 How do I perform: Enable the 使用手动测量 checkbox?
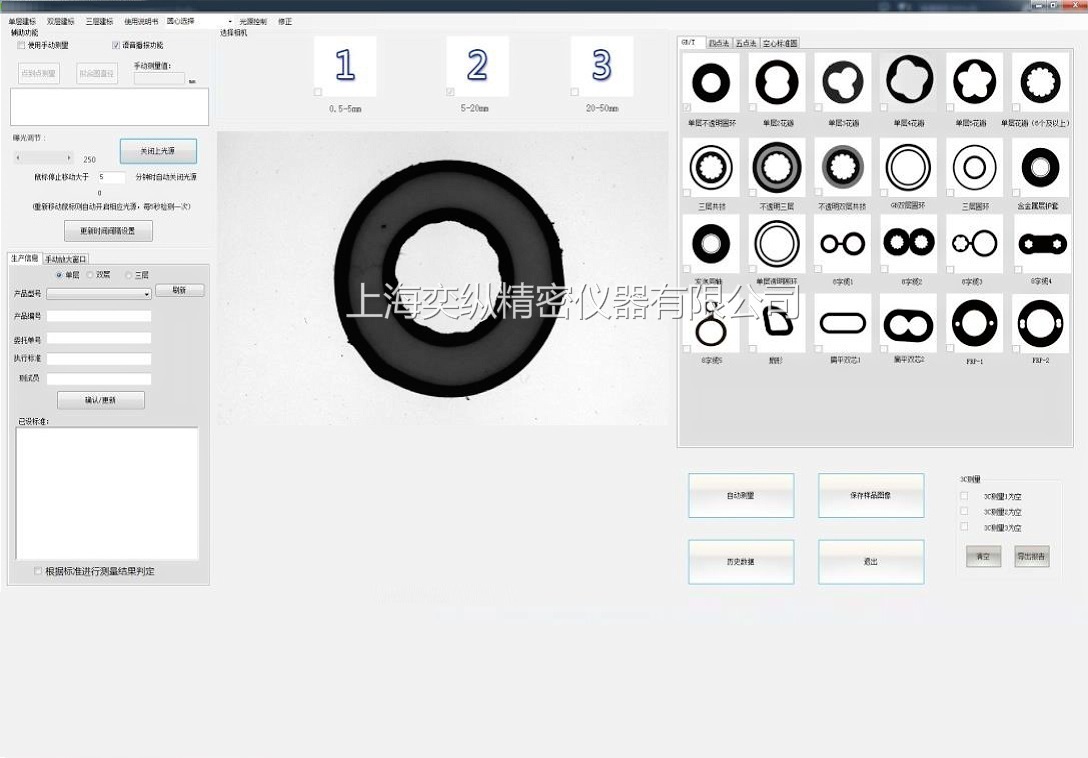pyautogui.click(x=22, y=45)
